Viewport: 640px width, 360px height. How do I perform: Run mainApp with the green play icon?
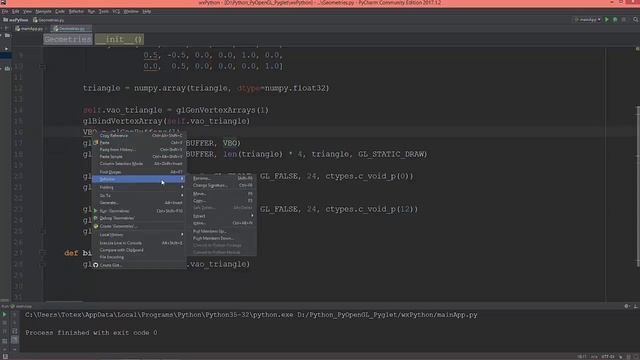[607, 20]
